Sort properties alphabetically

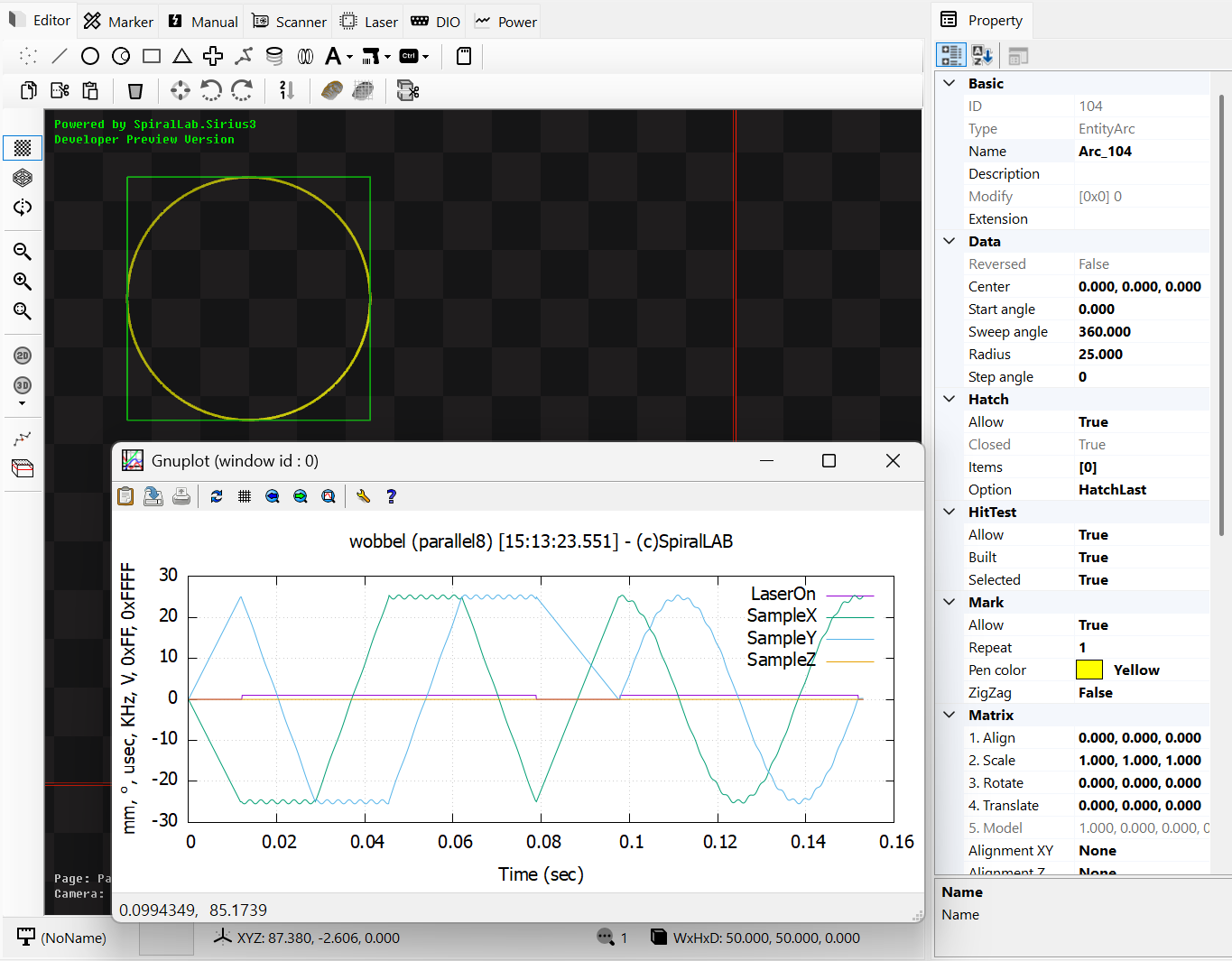coord(982,56)
